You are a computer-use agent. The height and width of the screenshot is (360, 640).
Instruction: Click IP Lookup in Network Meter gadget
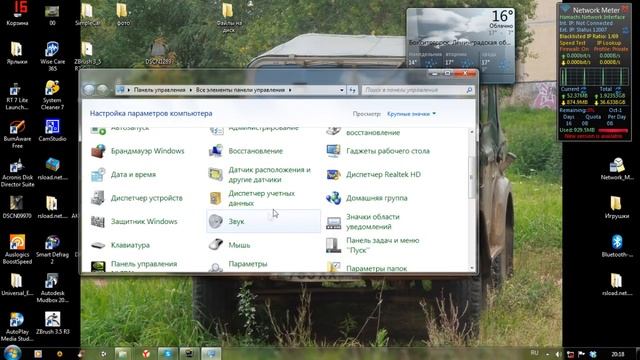(x=609, y=43)
